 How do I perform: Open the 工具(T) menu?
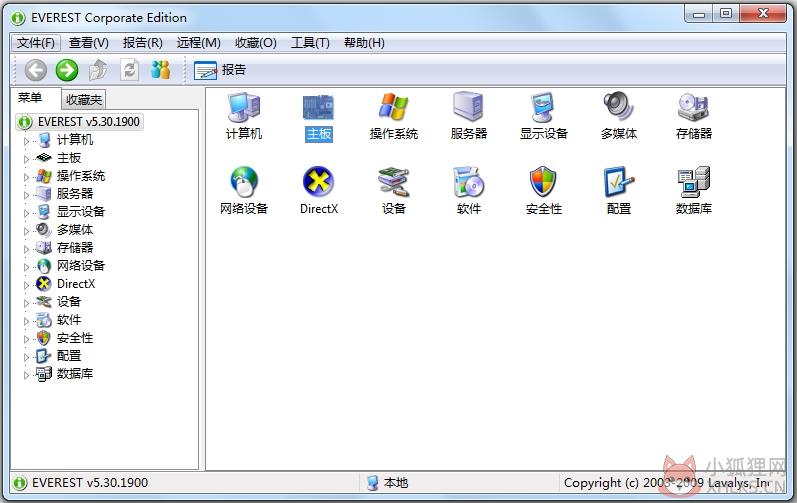pos(310,43)
